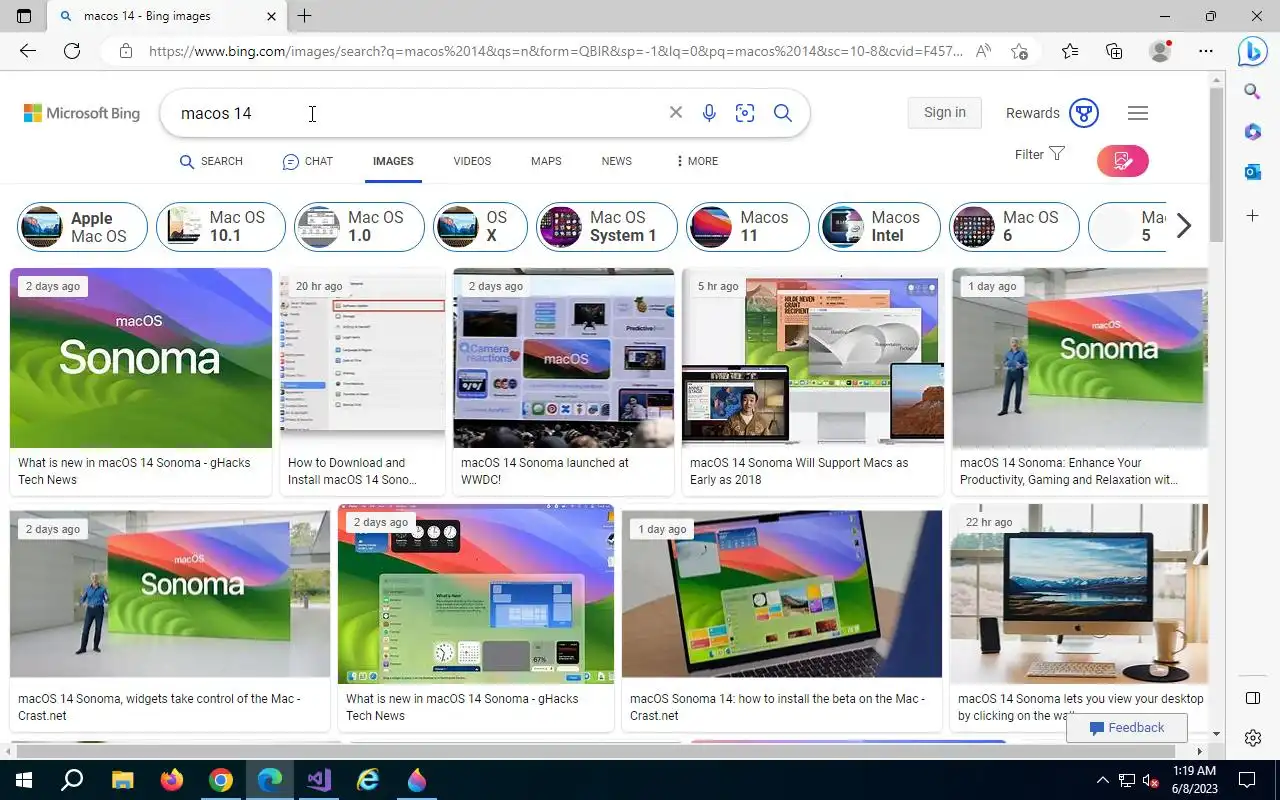This screenshot has height=800, width=1280.
Task: Open the image Filter options
Action: coord(1040,154)
